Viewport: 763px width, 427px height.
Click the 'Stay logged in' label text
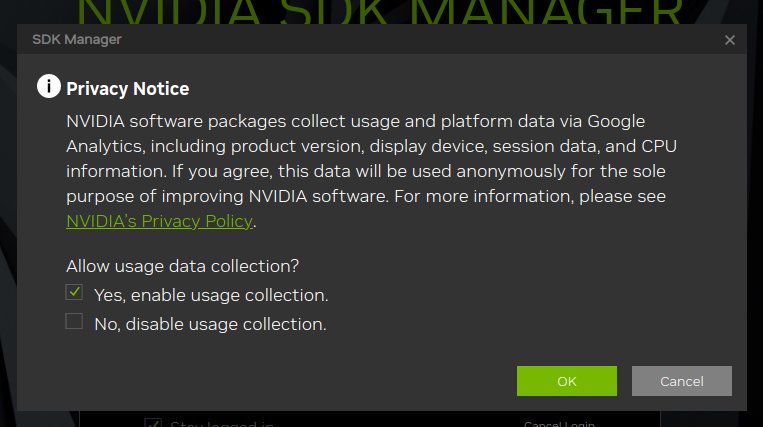click(222, 424)
